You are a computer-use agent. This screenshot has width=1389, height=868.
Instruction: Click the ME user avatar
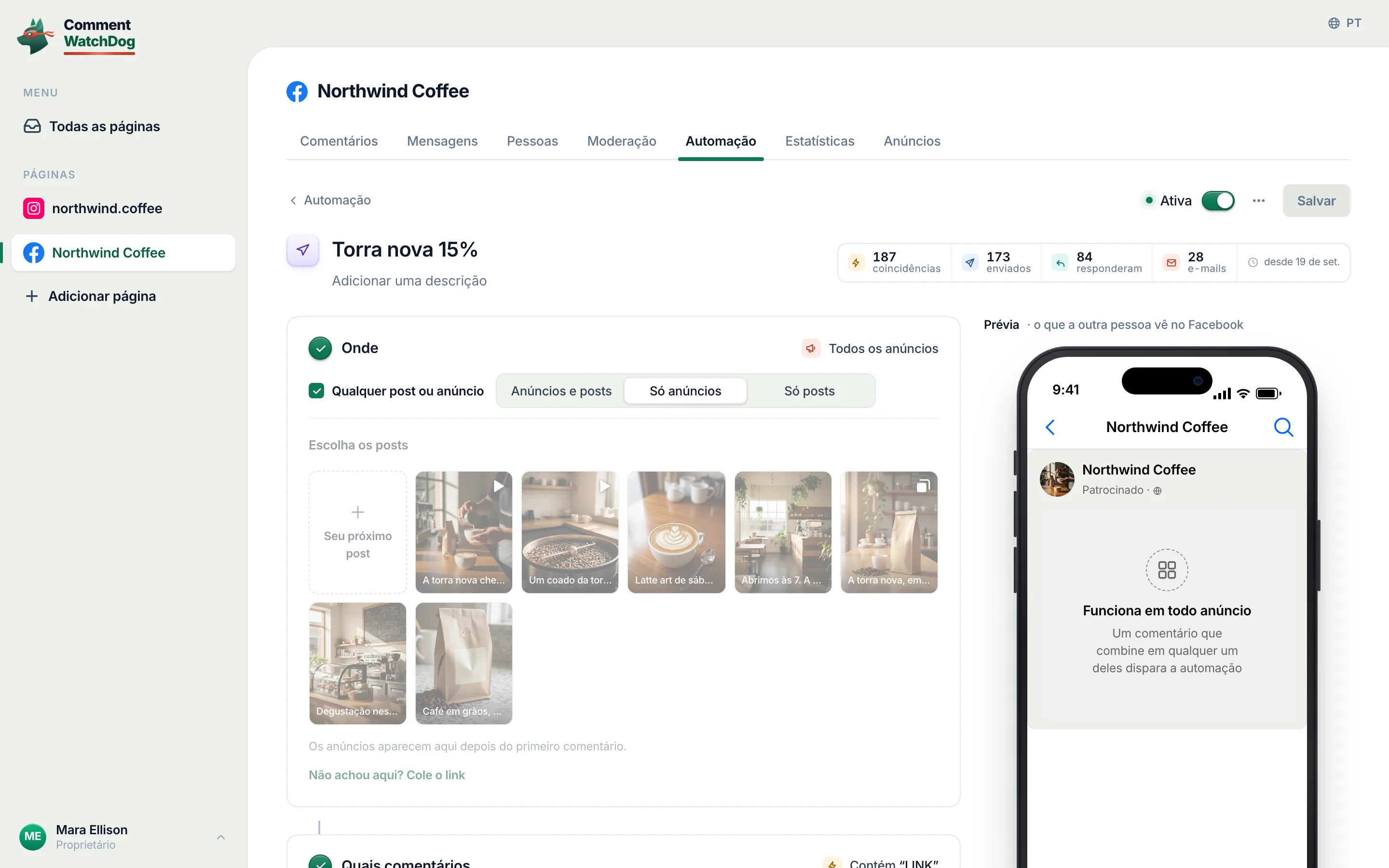pos(33,837)
